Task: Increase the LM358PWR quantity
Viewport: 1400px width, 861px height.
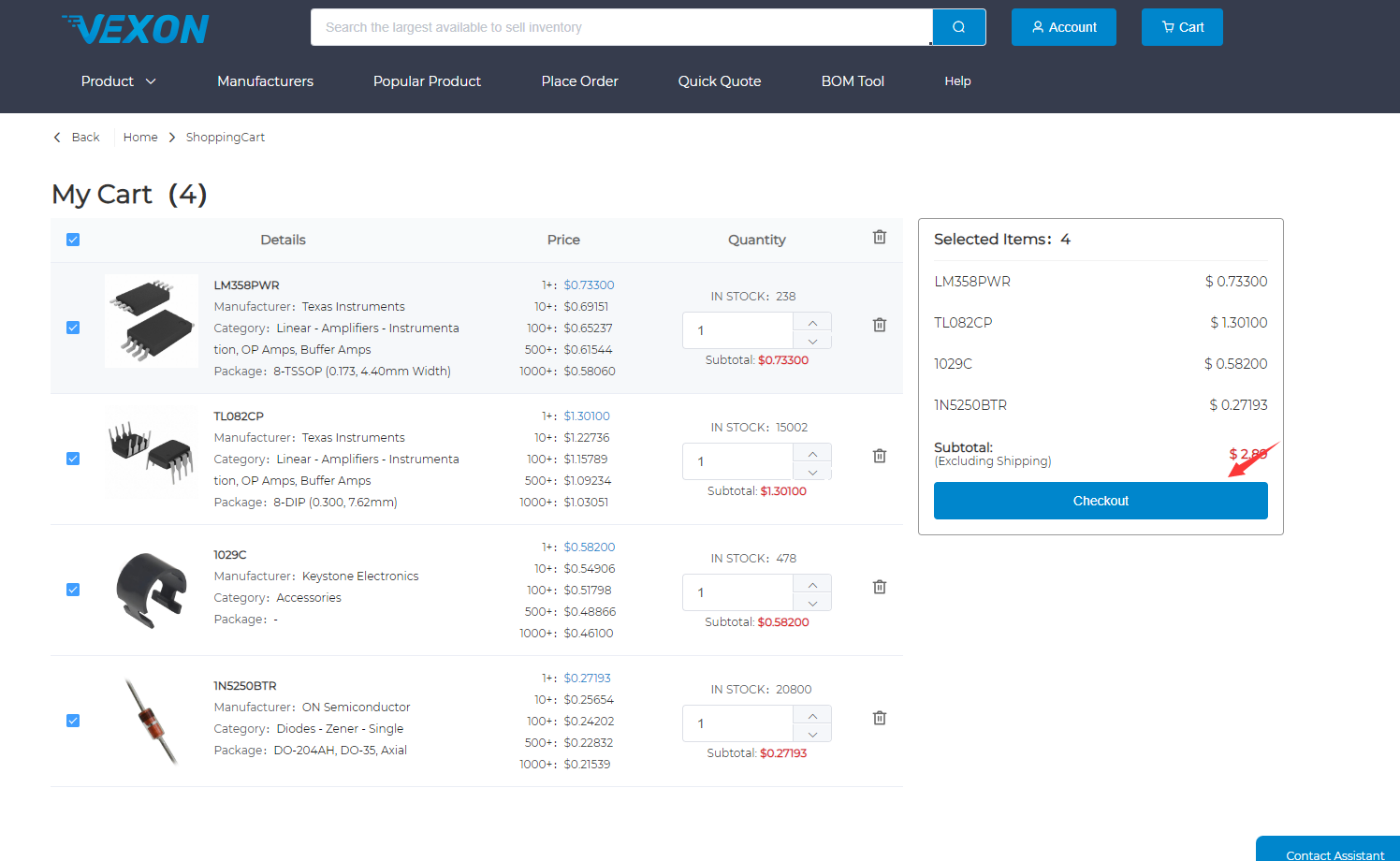Action: coord(812,322)
